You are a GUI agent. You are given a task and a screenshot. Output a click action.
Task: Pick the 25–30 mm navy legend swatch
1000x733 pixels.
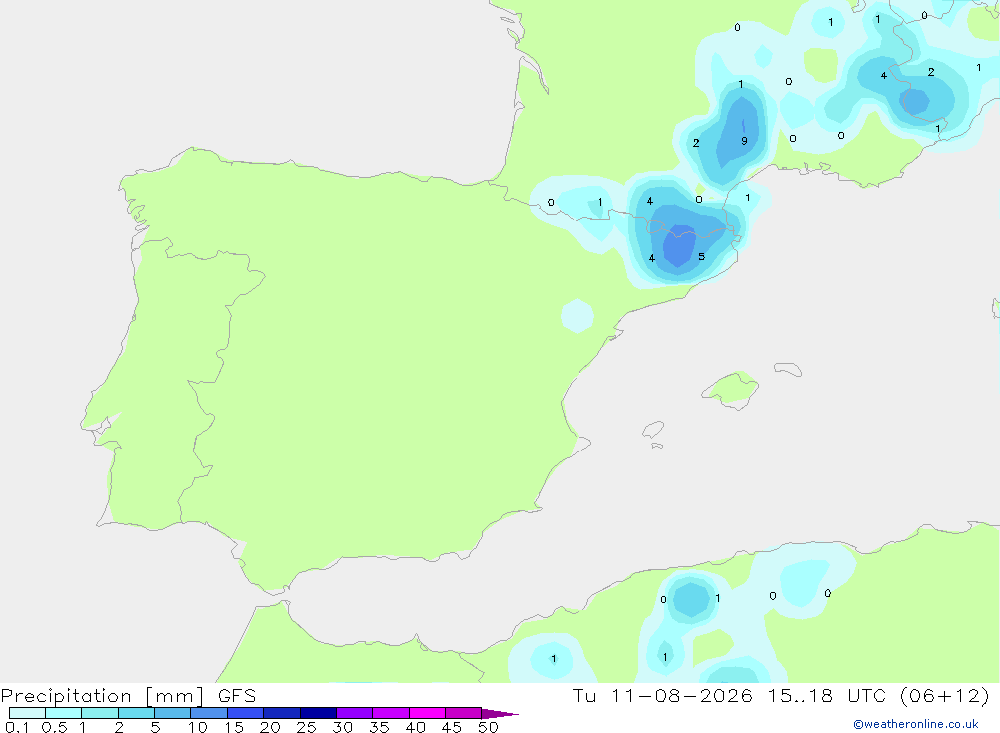tap(318, 713)
